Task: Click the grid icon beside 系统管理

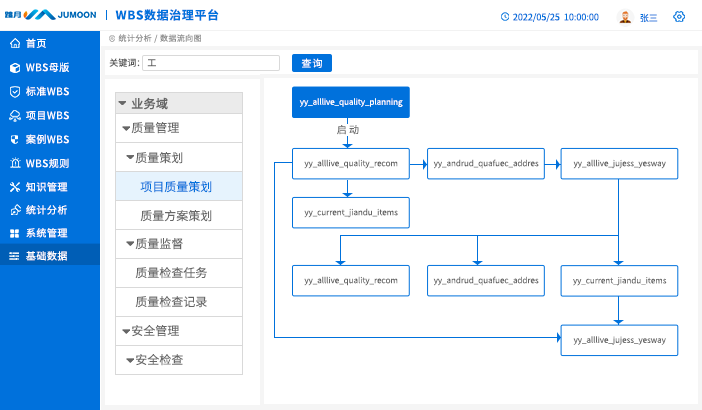Action: [x=15, y=233]
